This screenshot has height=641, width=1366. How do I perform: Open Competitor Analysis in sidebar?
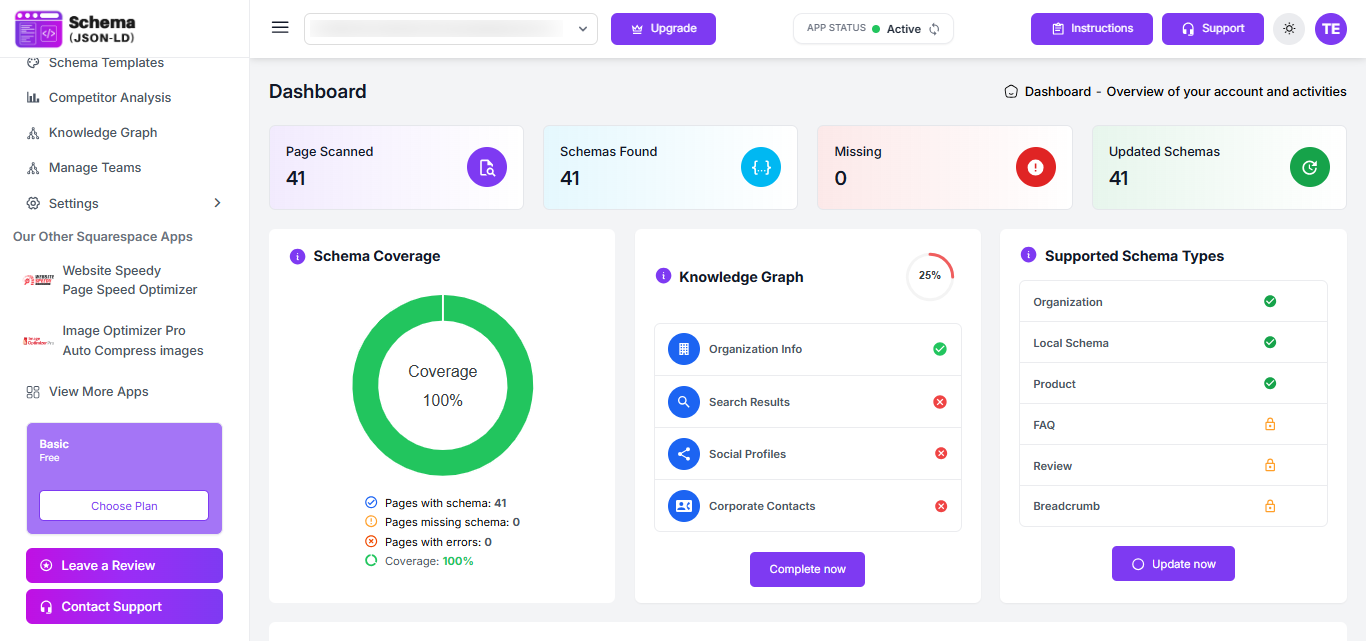click(x=110, y=98)
